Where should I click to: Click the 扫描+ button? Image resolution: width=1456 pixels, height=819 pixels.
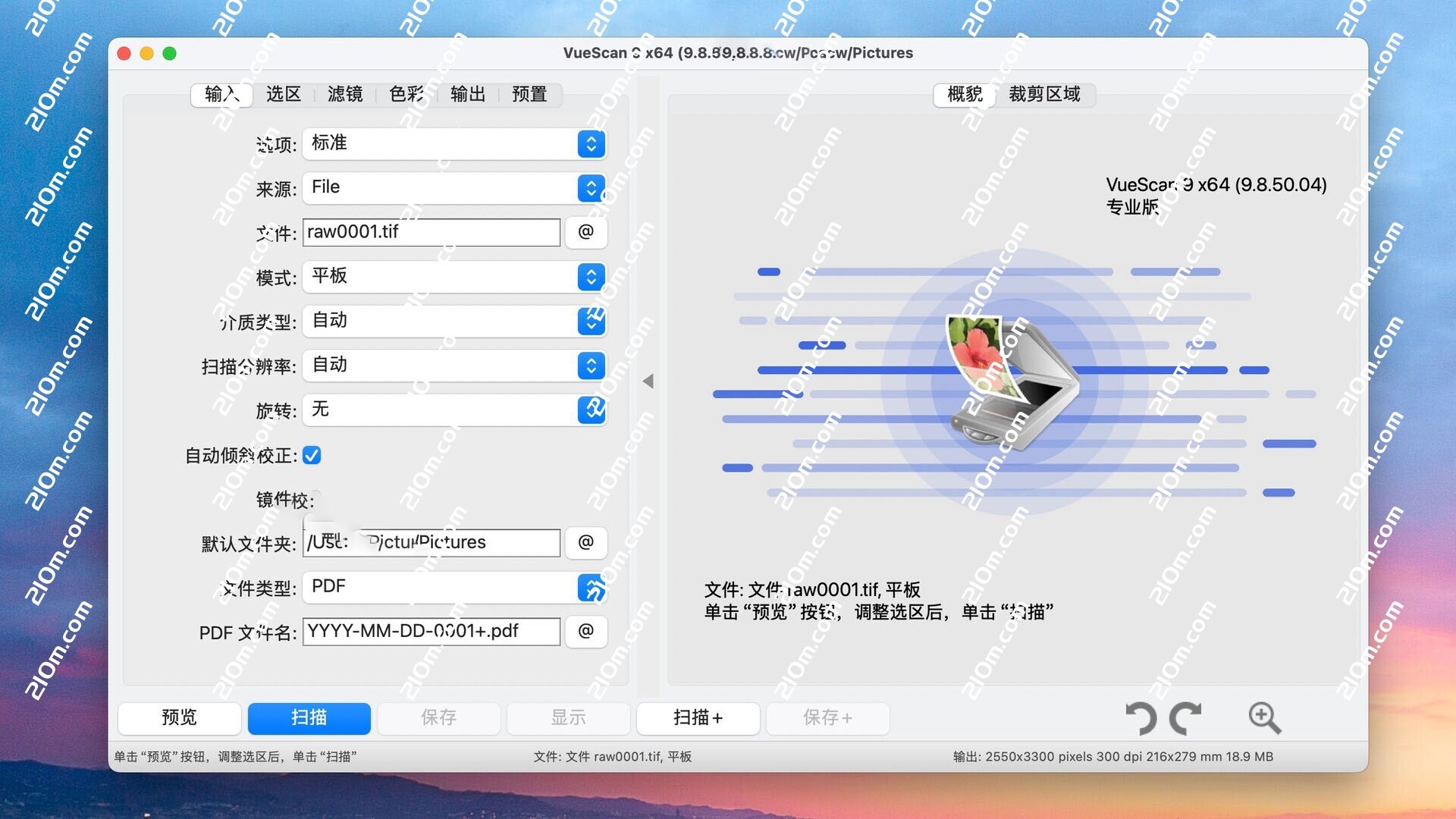click(x=698, y=717)
